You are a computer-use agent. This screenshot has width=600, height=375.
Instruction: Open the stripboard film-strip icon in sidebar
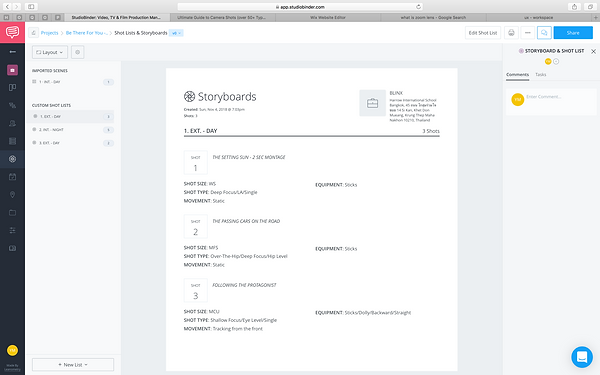click(x=12, y=141)
